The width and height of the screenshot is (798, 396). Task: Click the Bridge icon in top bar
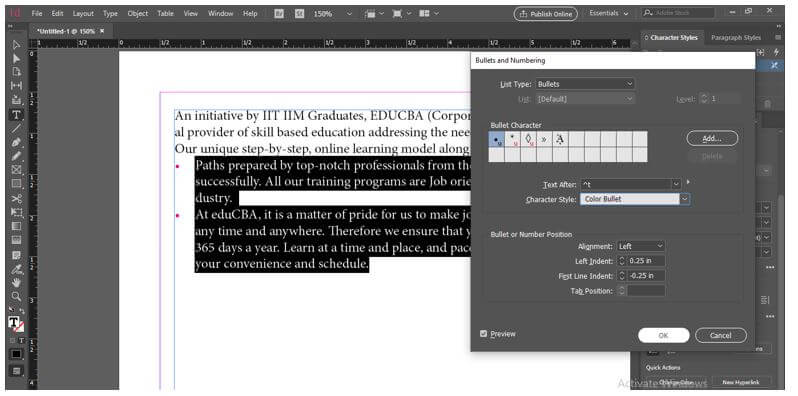pyautogui.click(x=279, y=14)
